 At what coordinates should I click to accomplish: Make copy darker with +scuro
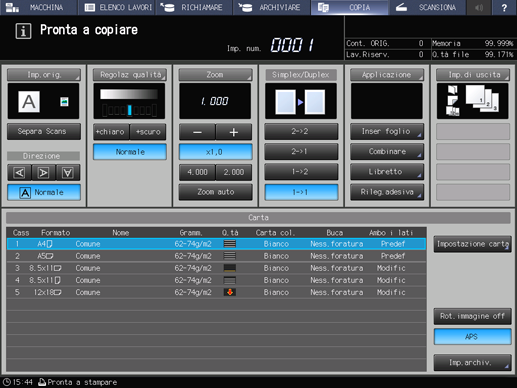(148, 132)
